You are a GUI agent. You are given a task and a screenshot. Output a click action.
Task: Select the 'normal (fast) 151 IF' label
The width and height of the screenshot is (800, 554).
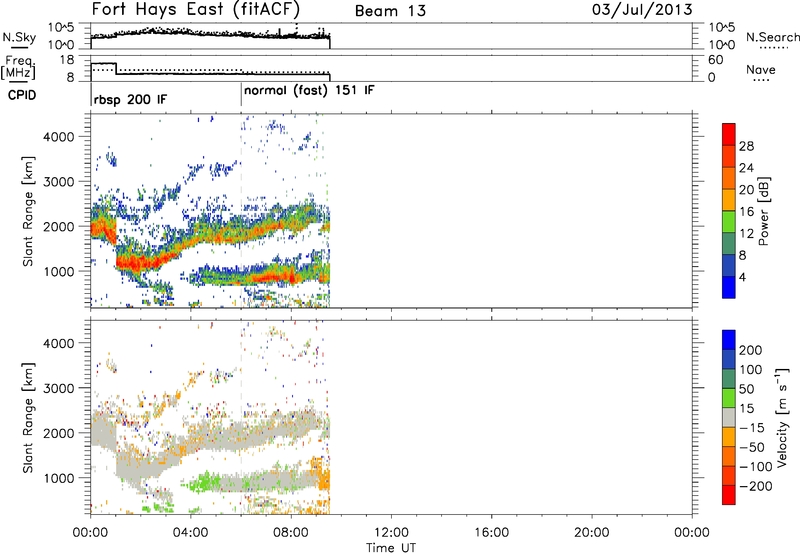[309, 91]
